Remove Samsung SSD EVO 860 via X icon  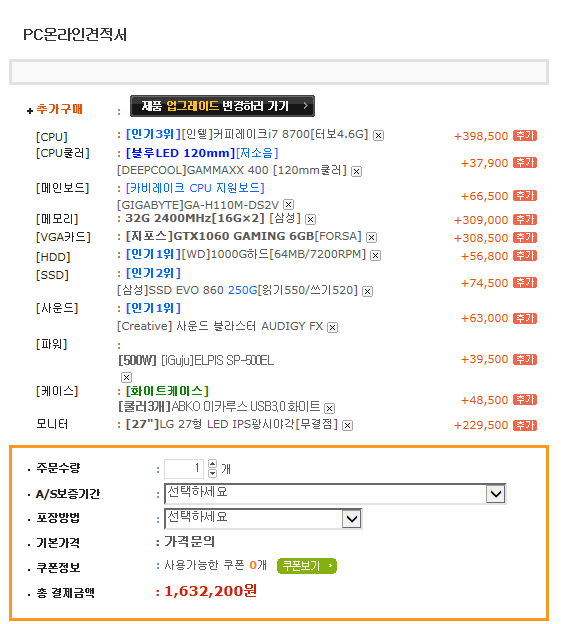tap(368, 292)
